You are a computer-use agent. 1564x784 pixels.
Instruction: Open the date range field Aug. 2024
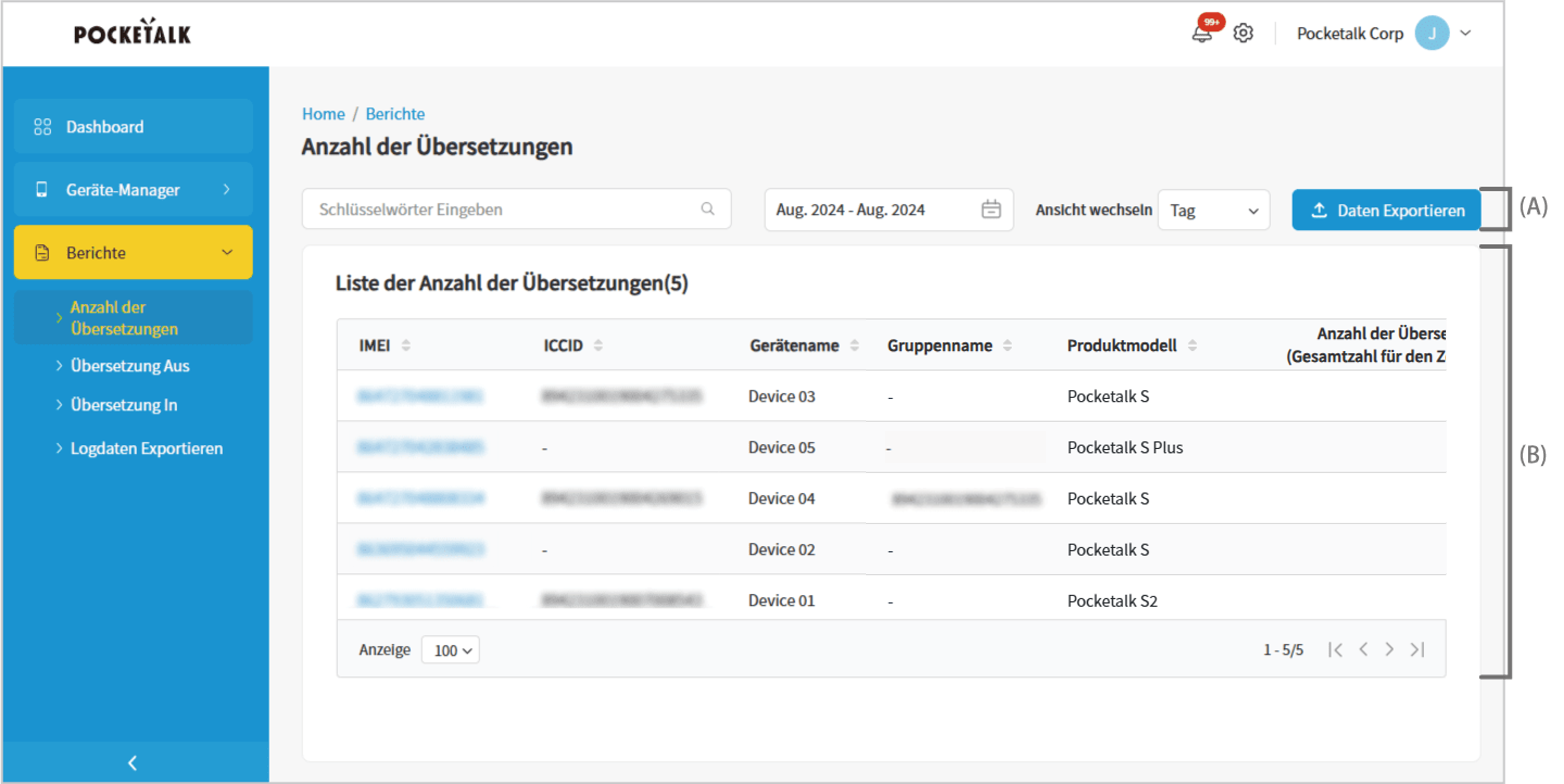[x=889, y=209]
